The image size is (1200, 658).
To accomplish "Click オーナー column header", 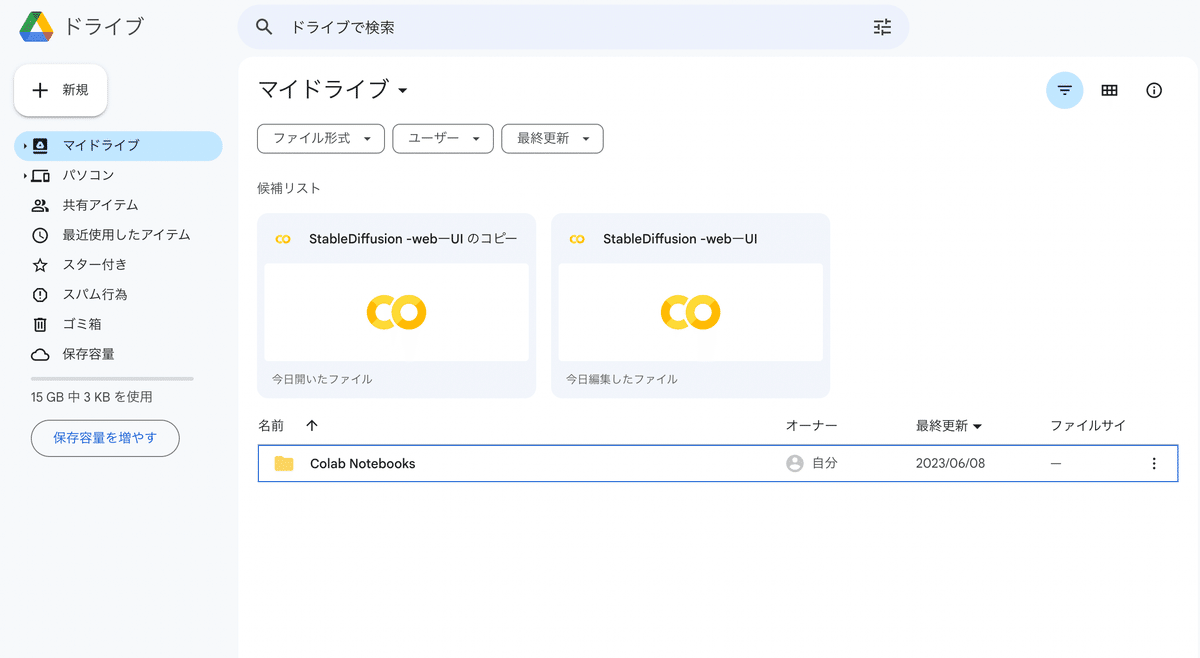I will pyautogui.click(x=811, y=425).
